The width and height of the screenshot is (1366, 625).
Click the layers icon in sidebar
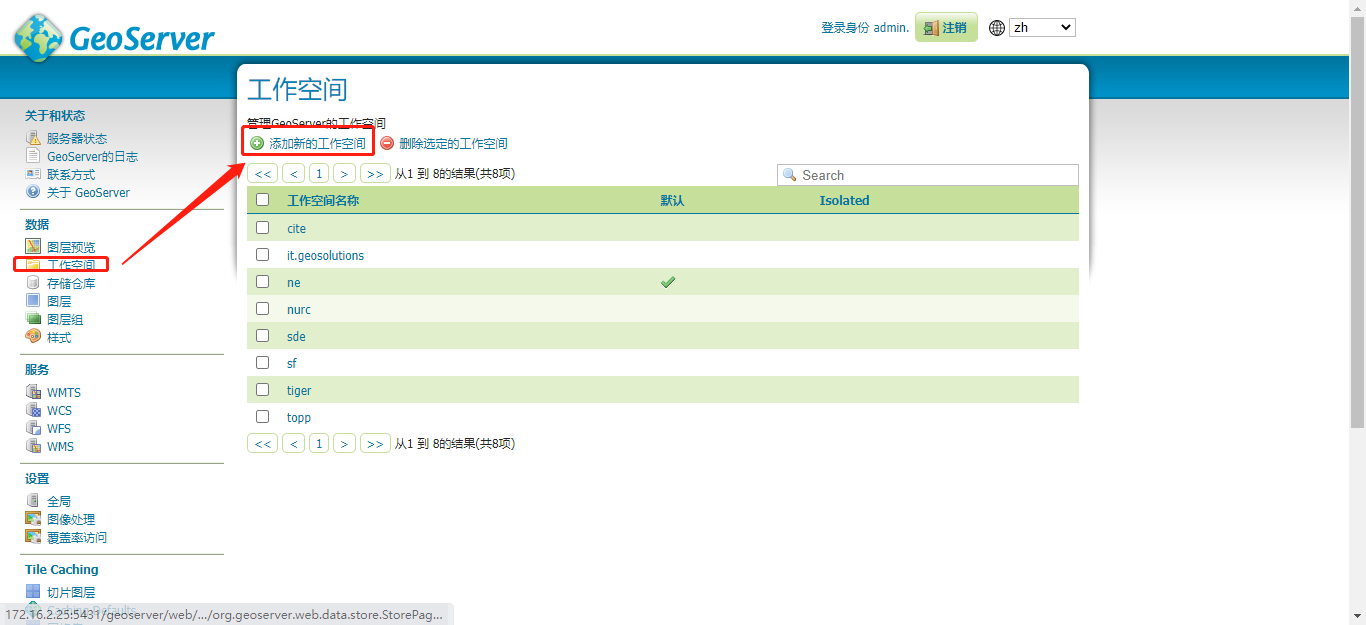[33, 301]
